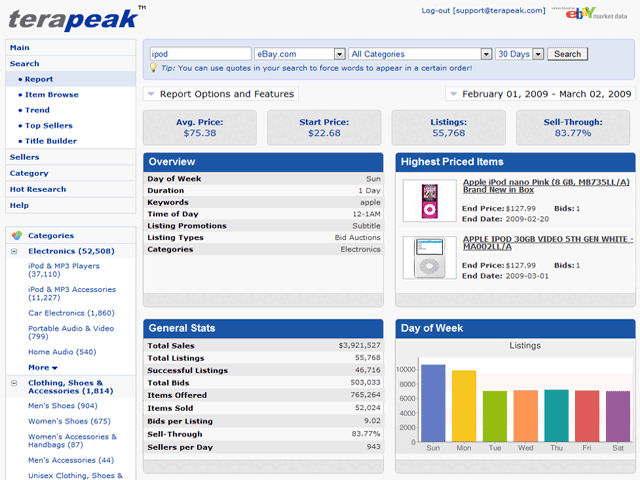Open the Hot Research menu item

[71, 189]
